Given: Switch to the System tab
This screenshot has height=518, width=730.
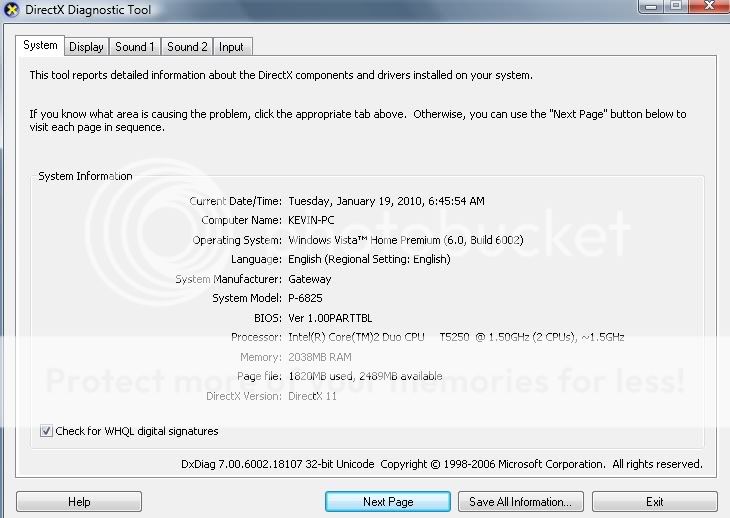Looking at the screenshot, I should (x=40, y=45).
